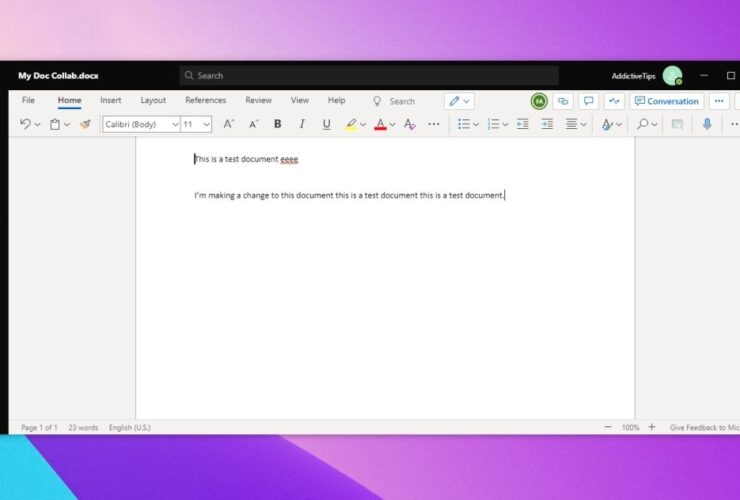Select the Home tab
The width and height of the screenshot is (740, 500).
pyautogui.click(x=69, y=100)
